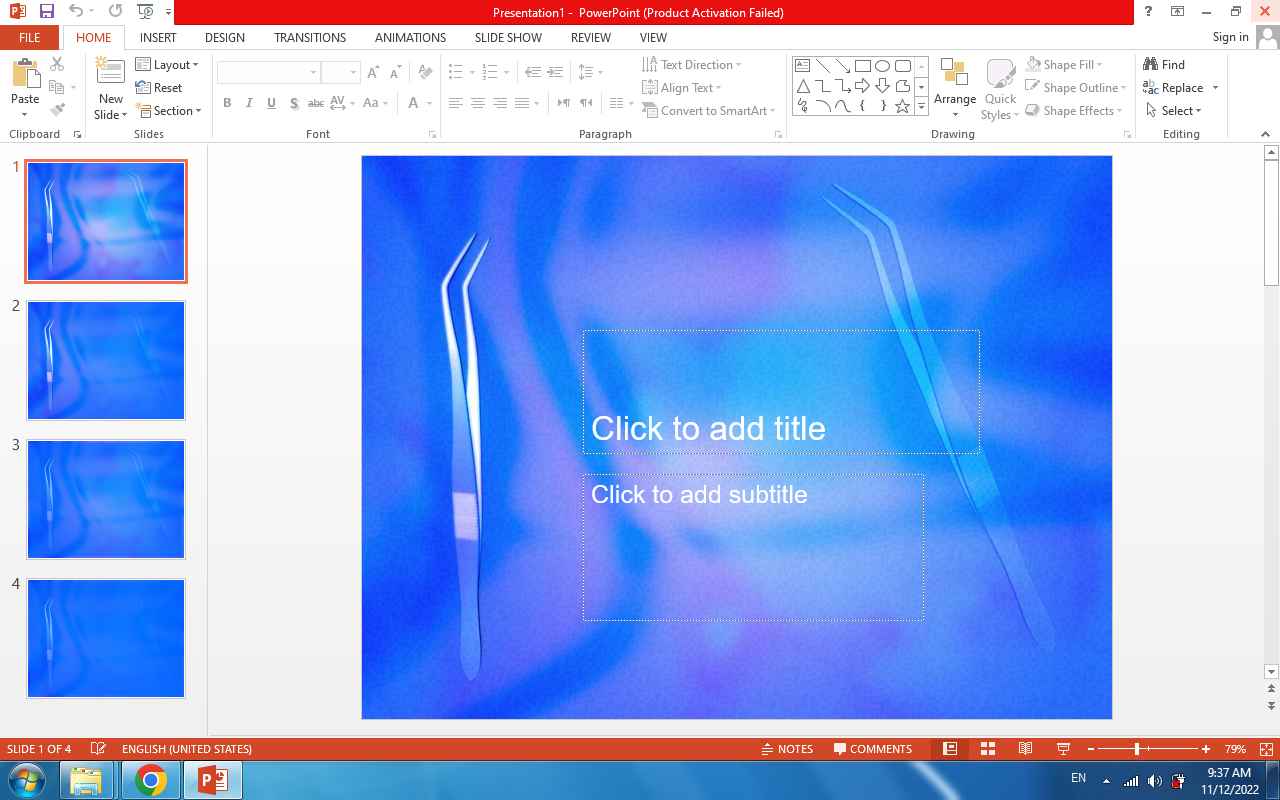This screenshot has height=800, width=1280.
Task: Fit slide to current window icon
Action: click(1266, 749)
